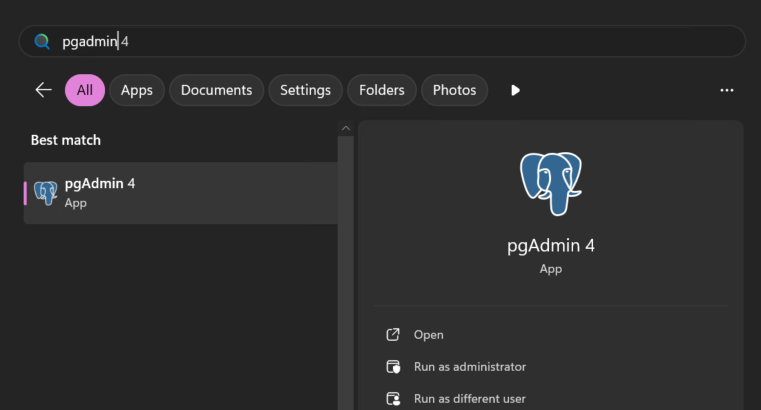761x410 pixels.
Task: Show only Photos results
Action: click(454, 90)
